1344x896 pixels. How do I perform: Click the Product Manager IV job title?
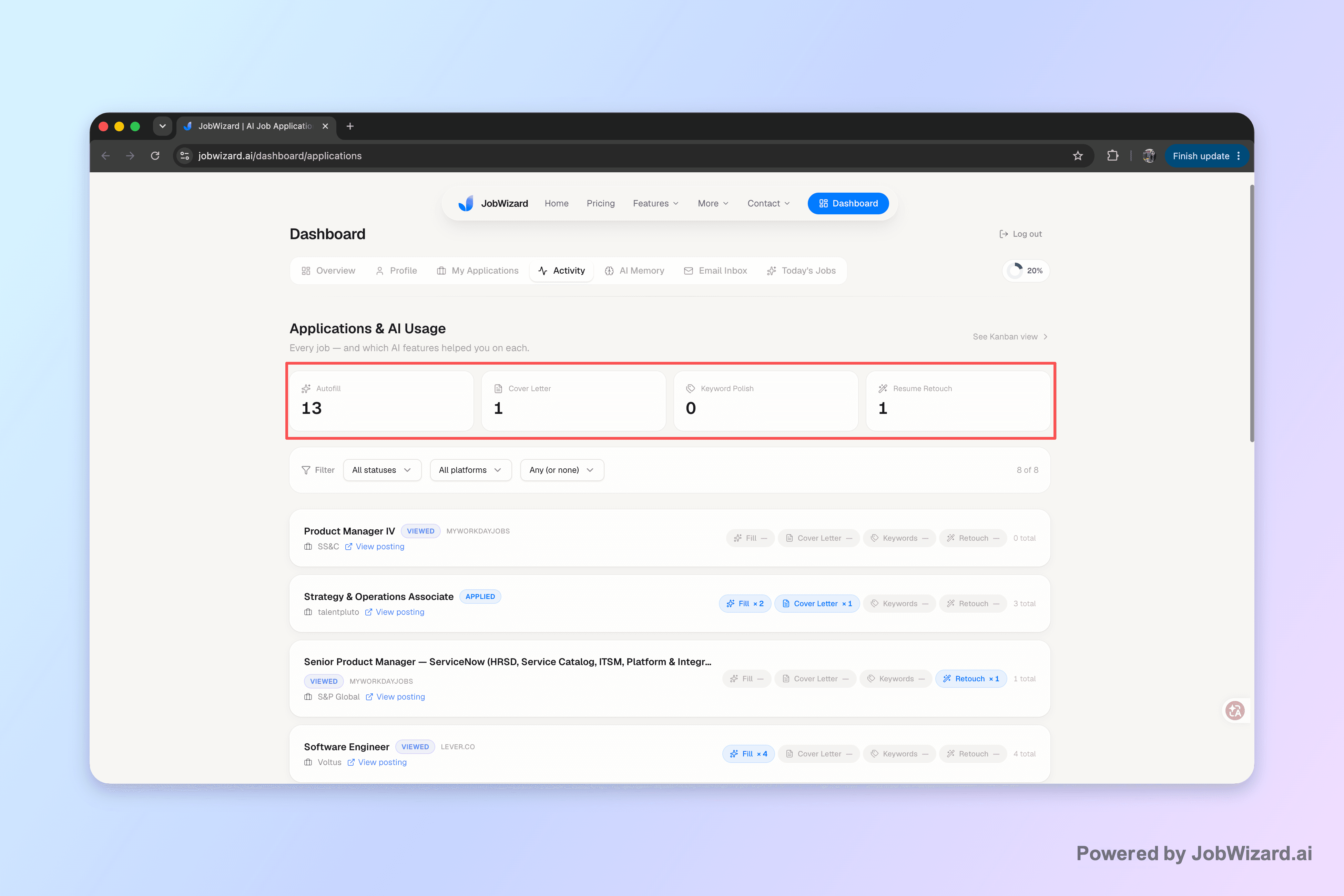(x=349, y=531)
